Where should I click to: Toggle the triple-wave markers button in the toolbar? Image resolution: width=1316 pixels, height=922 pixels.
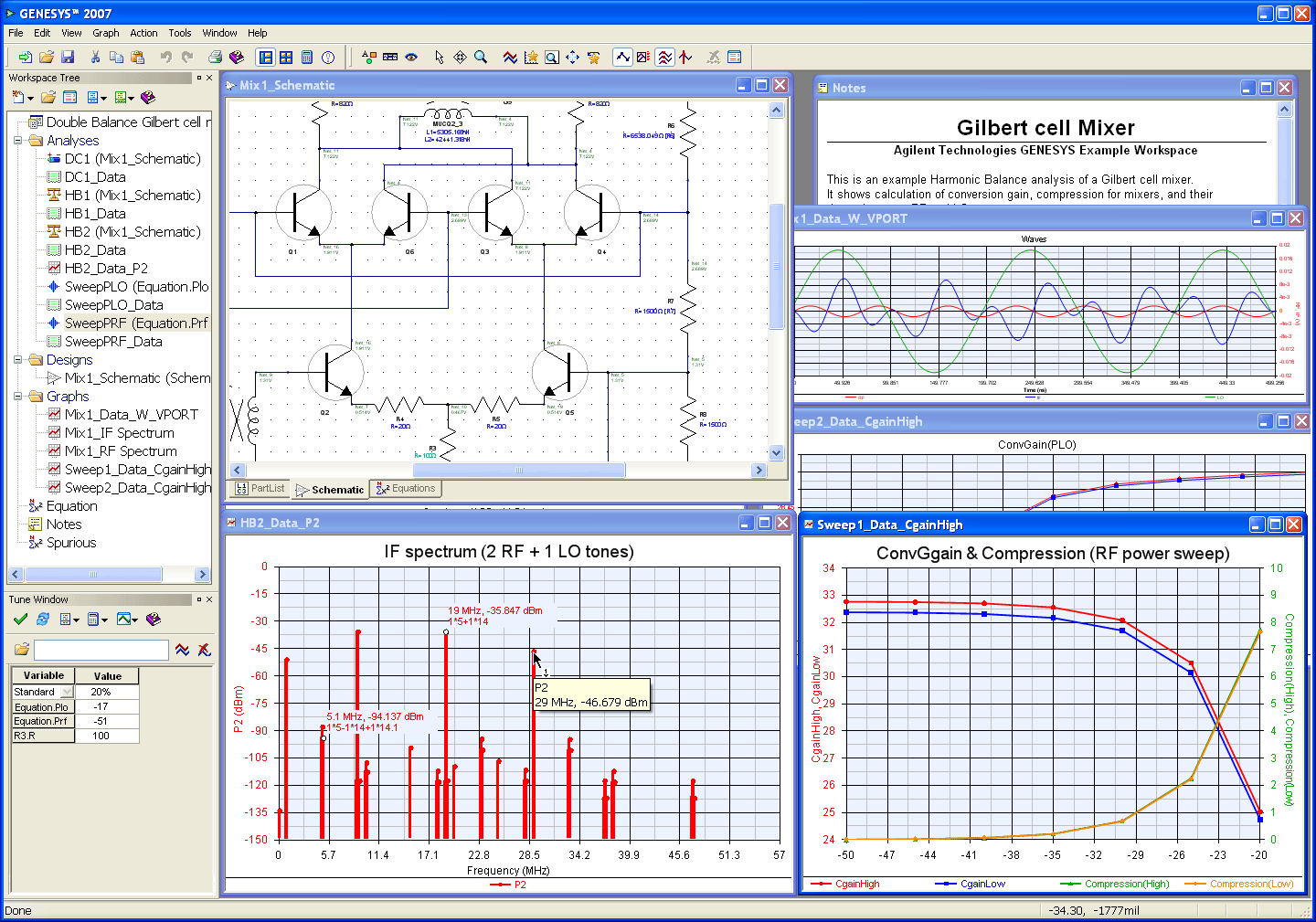tap(664, 57)
